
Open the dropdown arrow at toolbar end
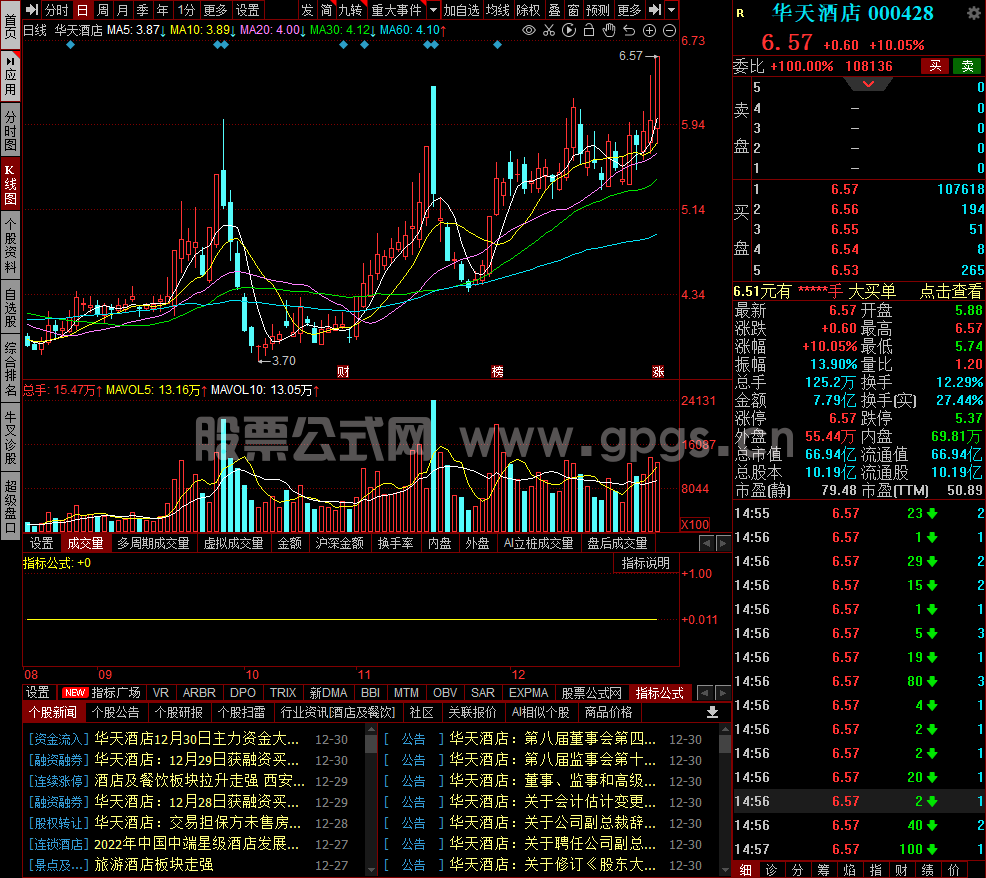pyautogui.click(x=672, y=10)
